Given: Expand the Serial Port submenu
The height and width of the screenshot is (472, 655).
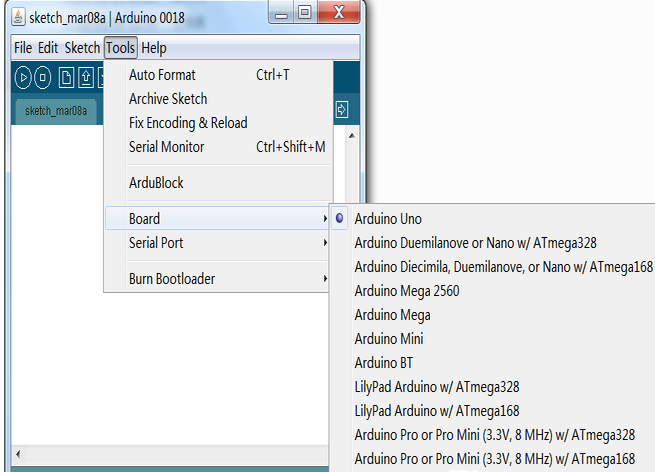Looking at the screenshot, I should click(x=218, y=243).
